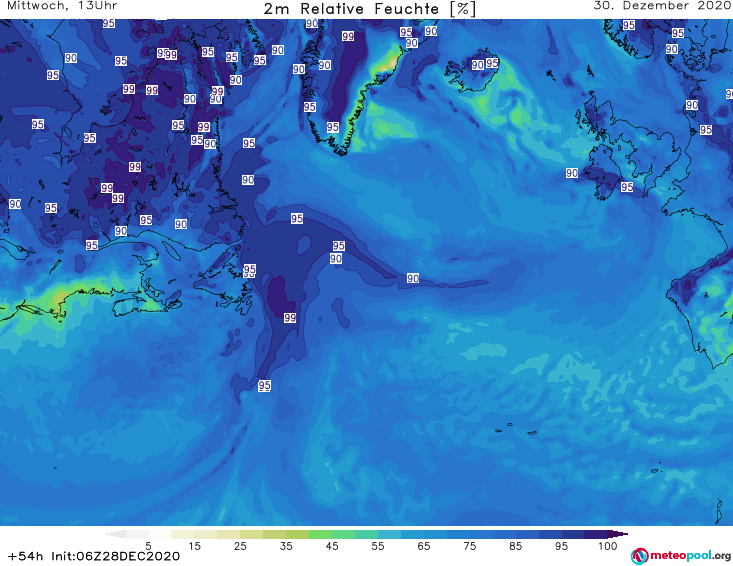Click the meteopool.org logo

click(x=681, y=556)
